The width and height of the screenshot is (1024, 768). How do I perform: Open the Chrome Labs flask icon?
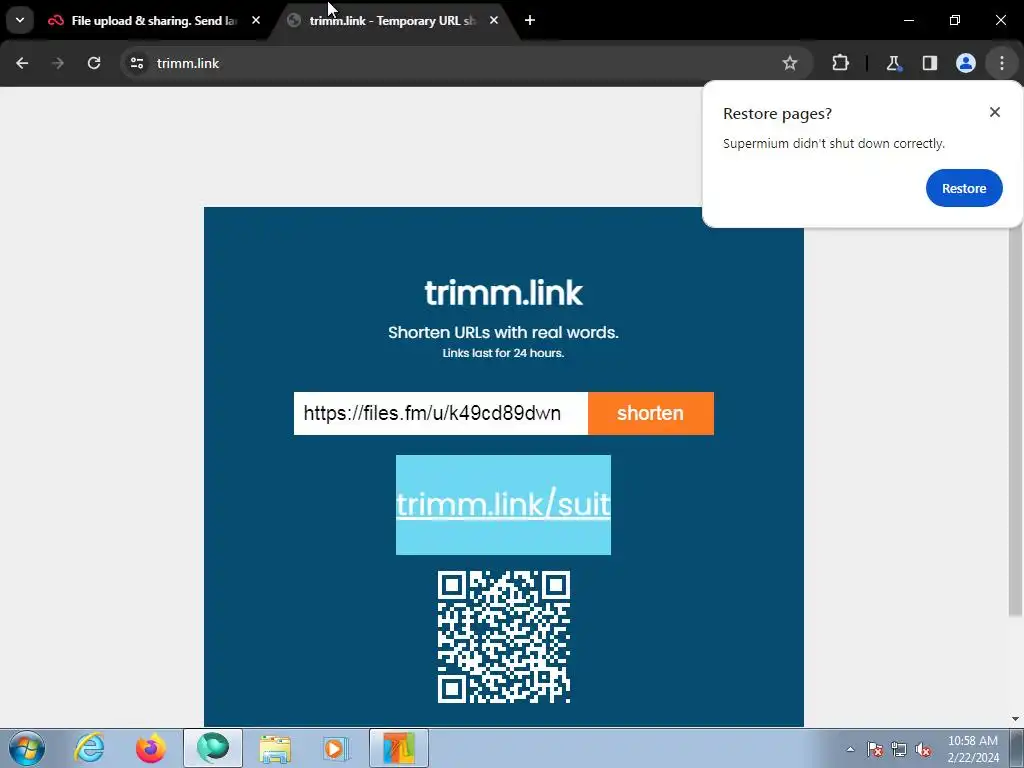893,63
